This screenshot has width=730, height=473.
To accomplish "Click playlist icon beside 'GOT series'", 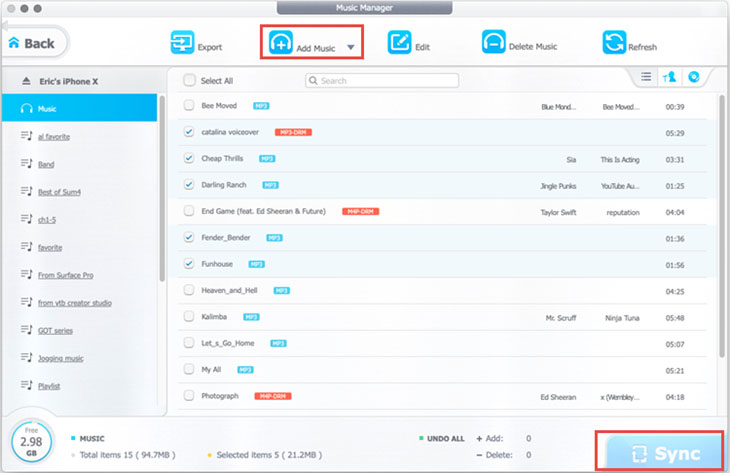I will click(27, 330).
